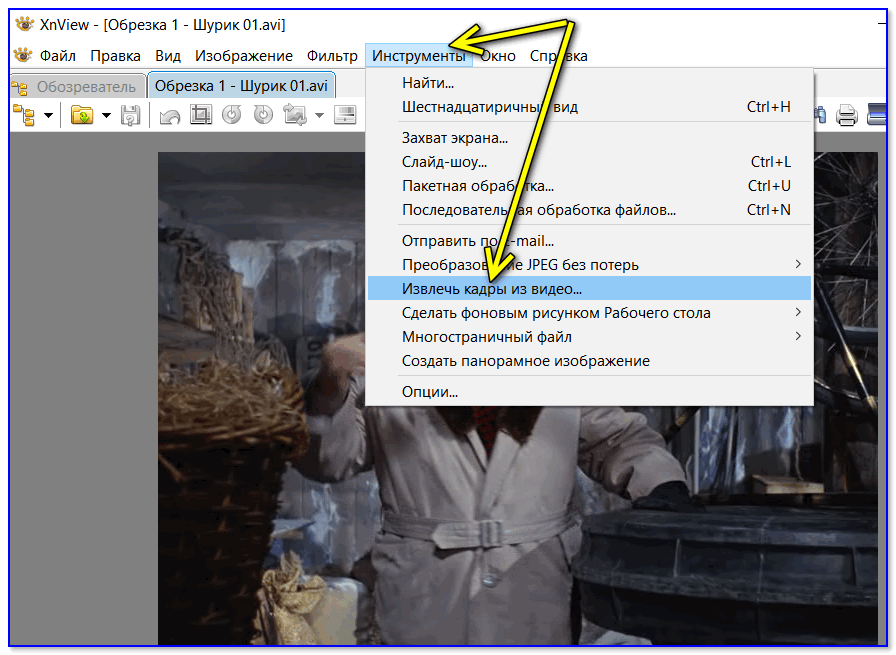The image size is (896, 655).
Task: Click the folder tree browser icon
Action: [24, 116]
